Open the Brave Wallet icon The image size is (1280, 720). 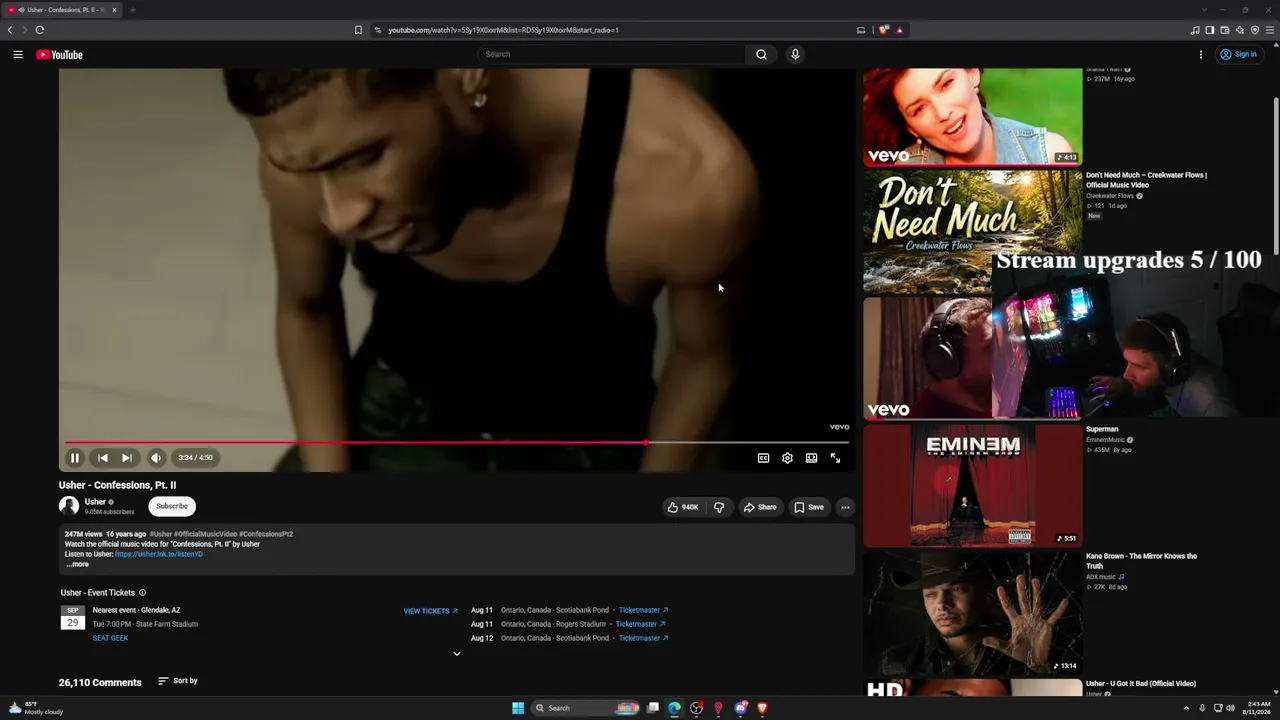pyautogui.click(x=1225, y=30)
